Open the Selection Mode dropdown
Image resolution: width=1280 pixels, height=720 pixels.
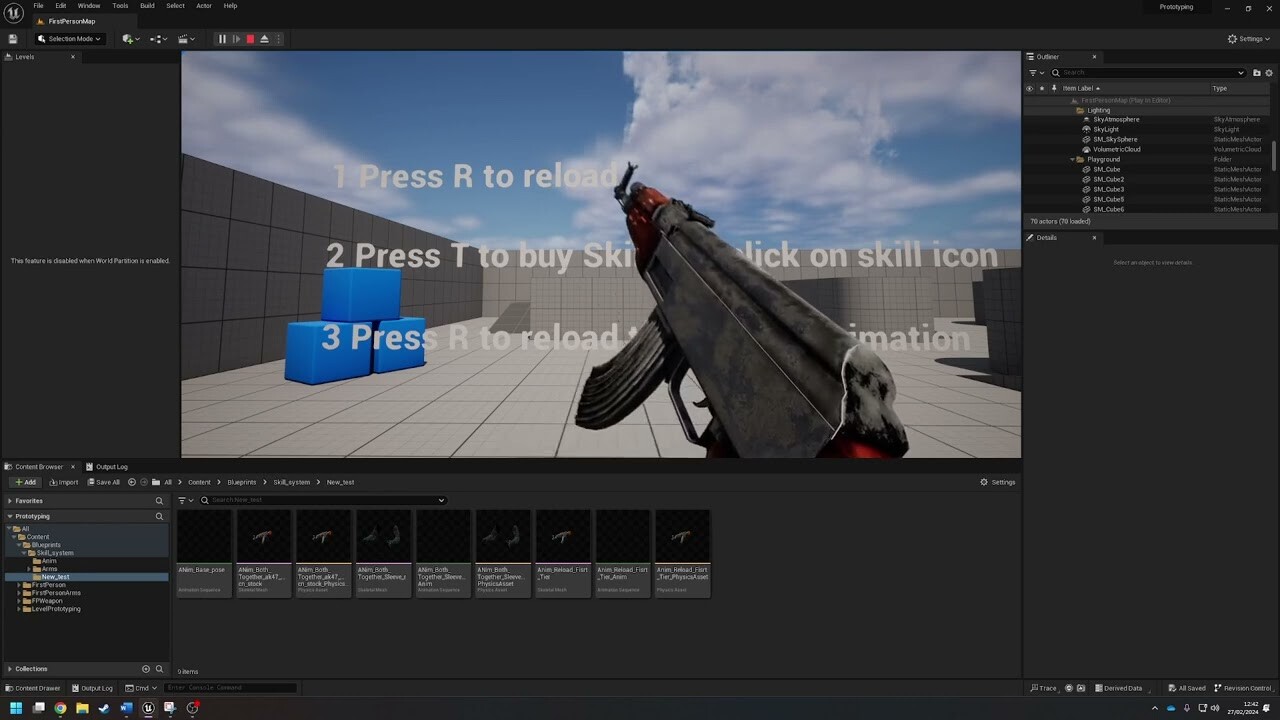pos(68,38)
